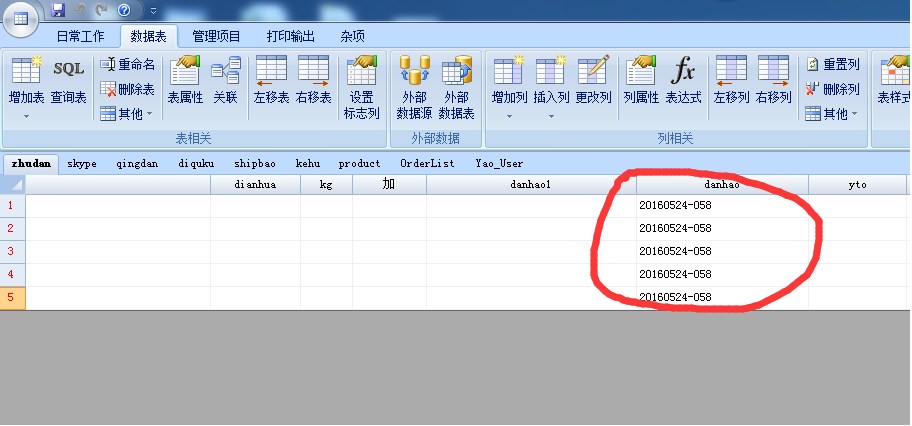The height and width of the screenshot is (426, 912).
Task: Click the save icon in quick access toolbar
Action: click(58, 10)
